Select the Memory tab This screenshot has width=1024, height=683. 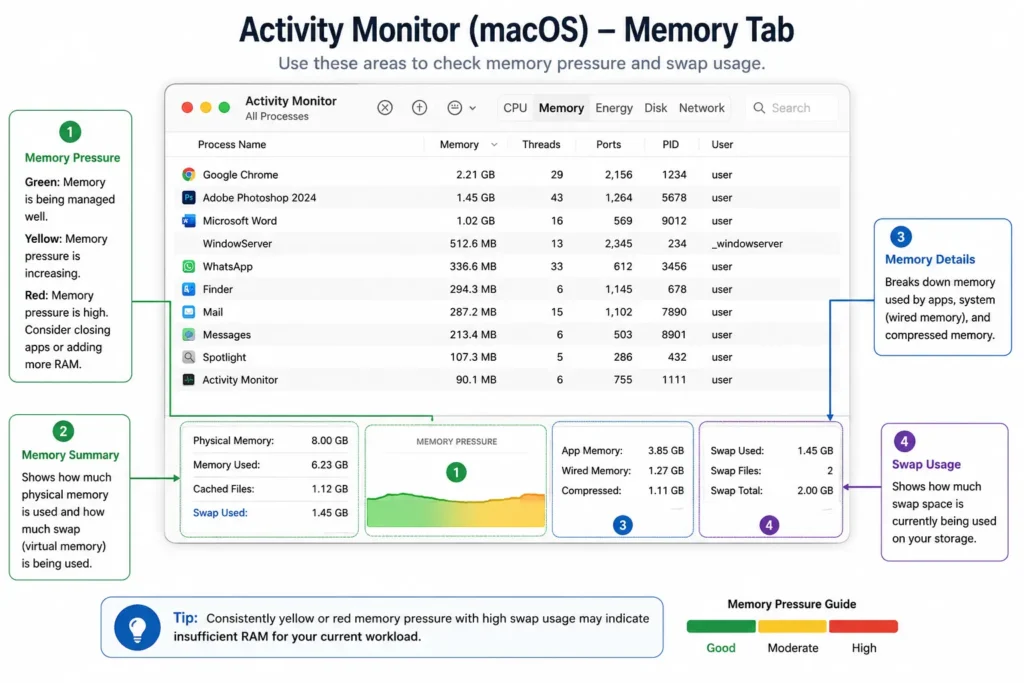(x=561, y=108)
